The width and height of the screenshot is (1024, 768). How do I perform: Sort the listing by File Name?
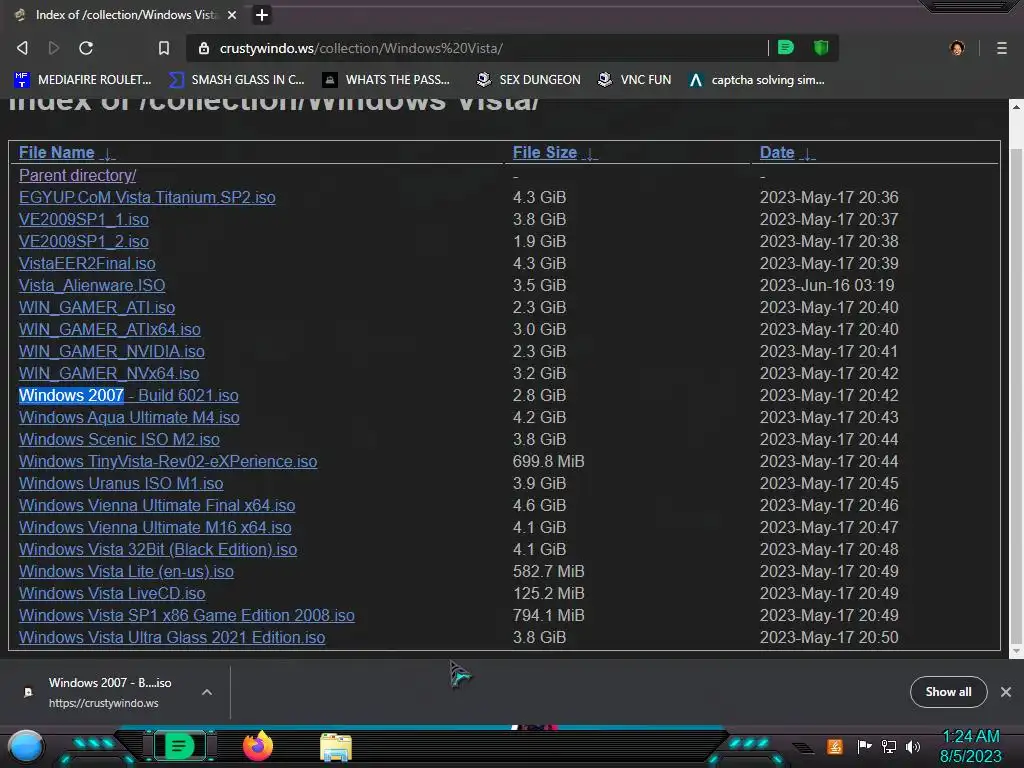tap(56, 153)
